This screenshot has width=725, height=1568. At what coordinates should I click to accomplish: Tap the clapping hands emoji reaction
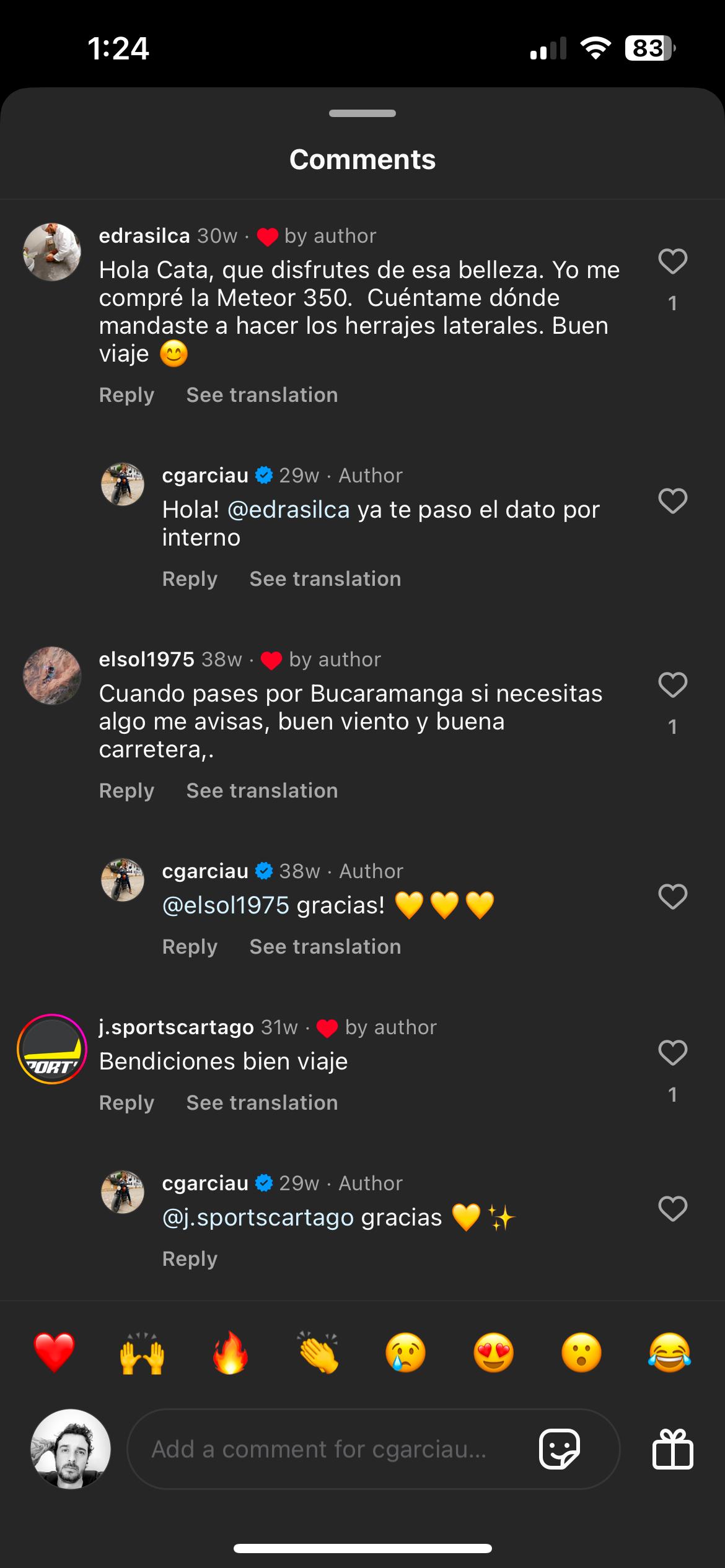(318, 1352)
